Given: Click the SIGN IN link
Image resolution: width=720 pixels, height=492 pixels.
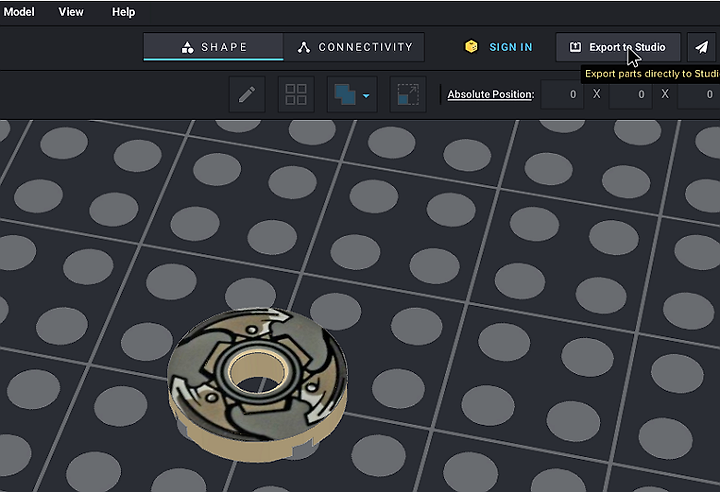Looking at the screenshot, I should click(511, 47).
